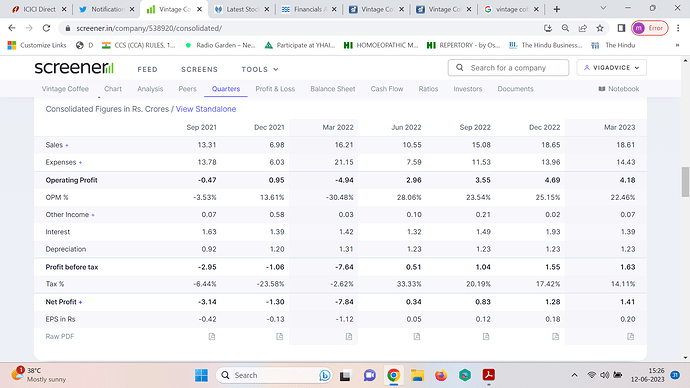Open File Explorer from taskbar
This screenshot has height=388, width=690.
417,375
